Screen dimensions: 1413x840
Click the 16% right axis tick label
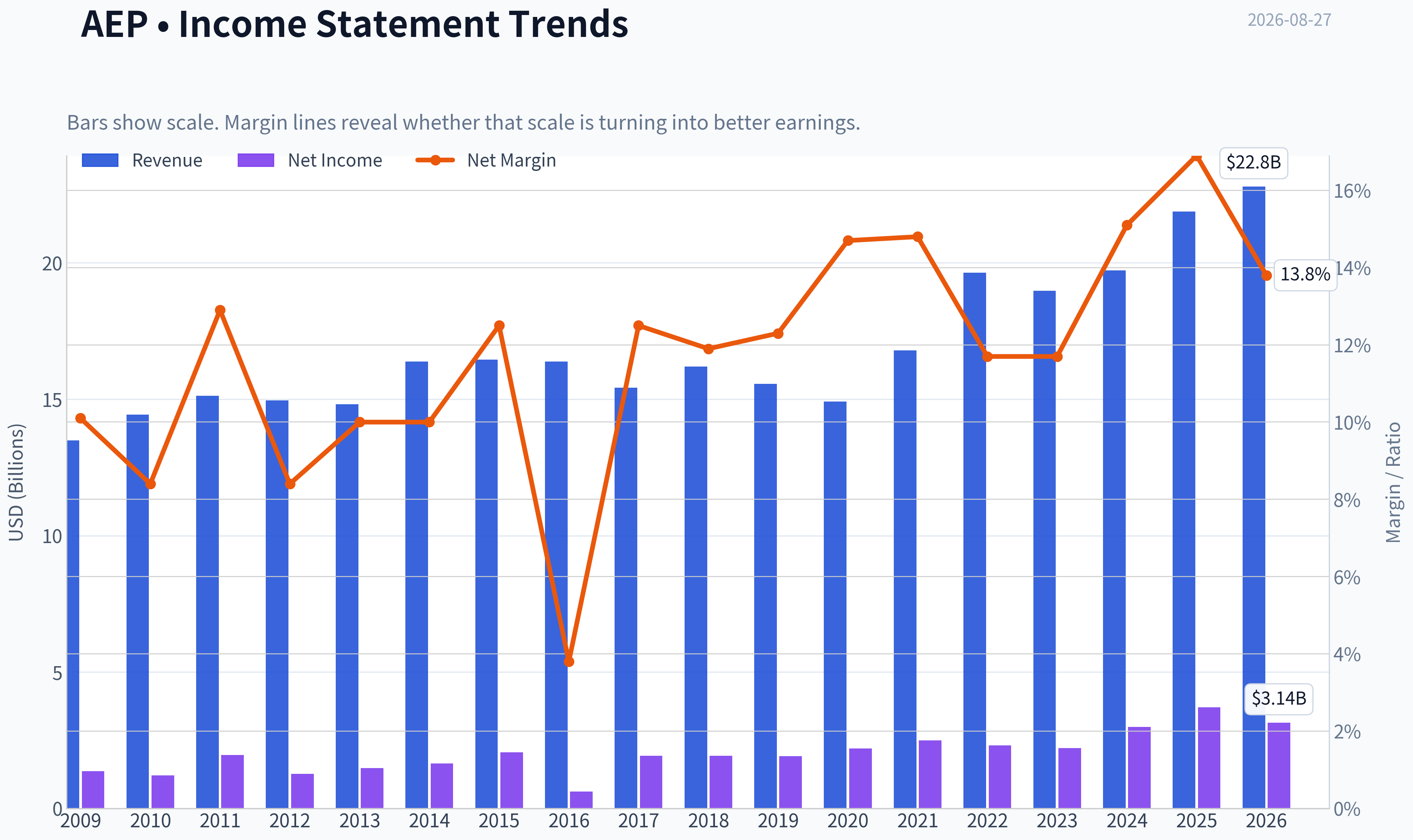tap(1352, 191)
